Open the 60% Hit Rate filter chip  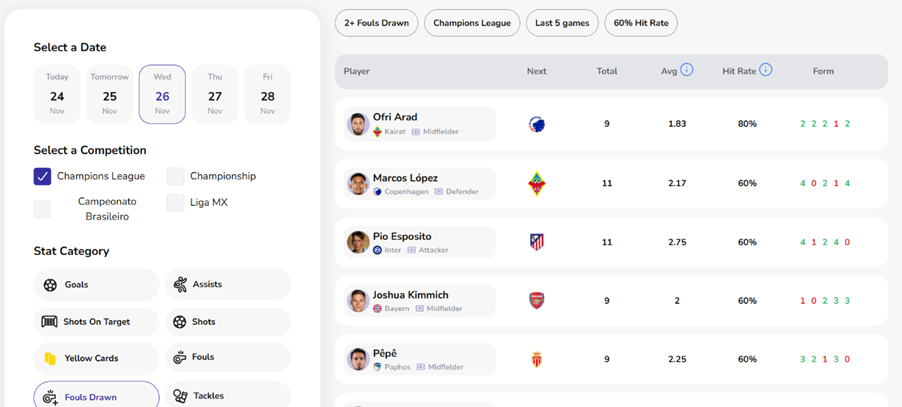641,23
